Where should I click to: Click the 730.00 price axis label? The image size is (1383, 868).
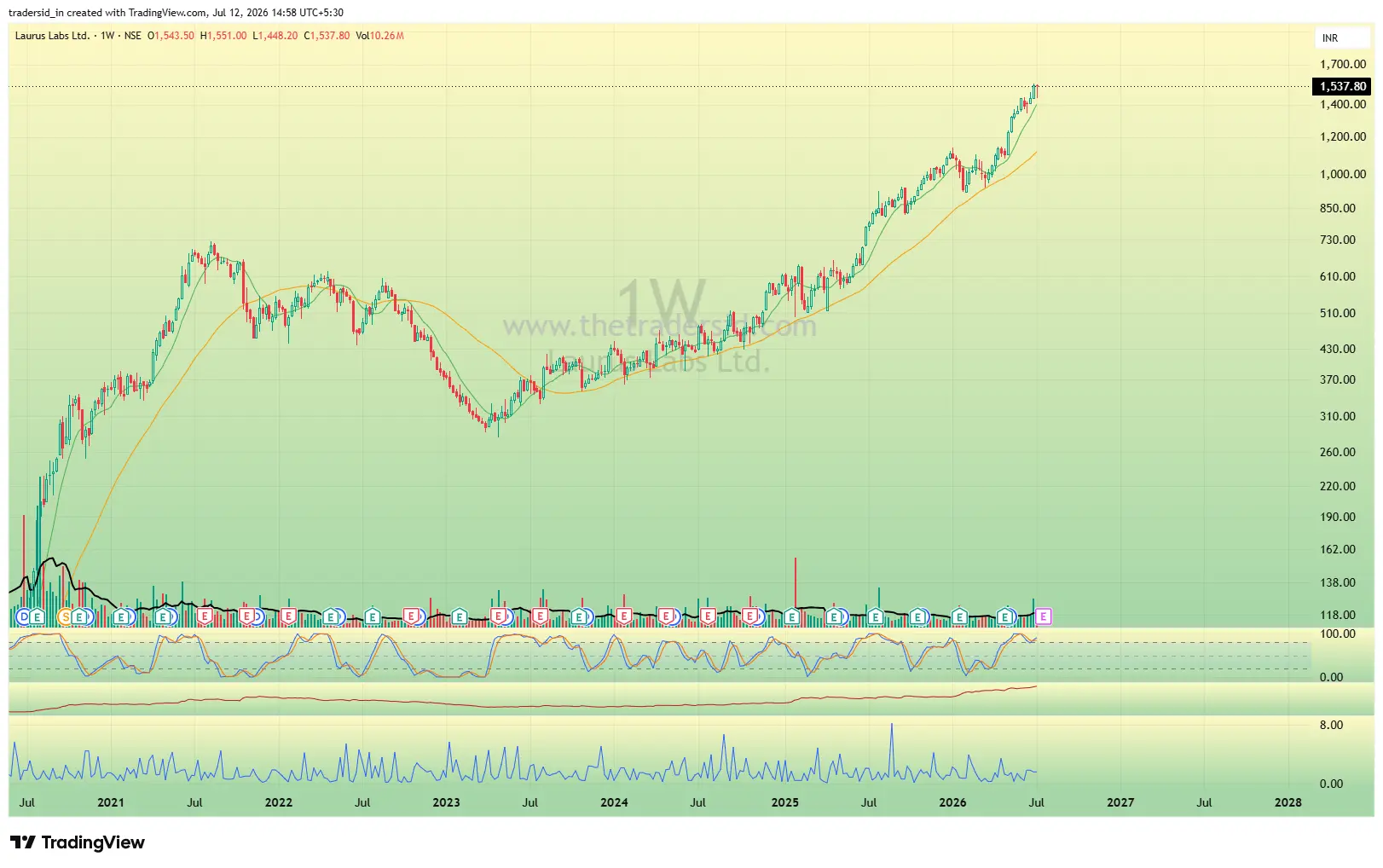click(1338, 240)
